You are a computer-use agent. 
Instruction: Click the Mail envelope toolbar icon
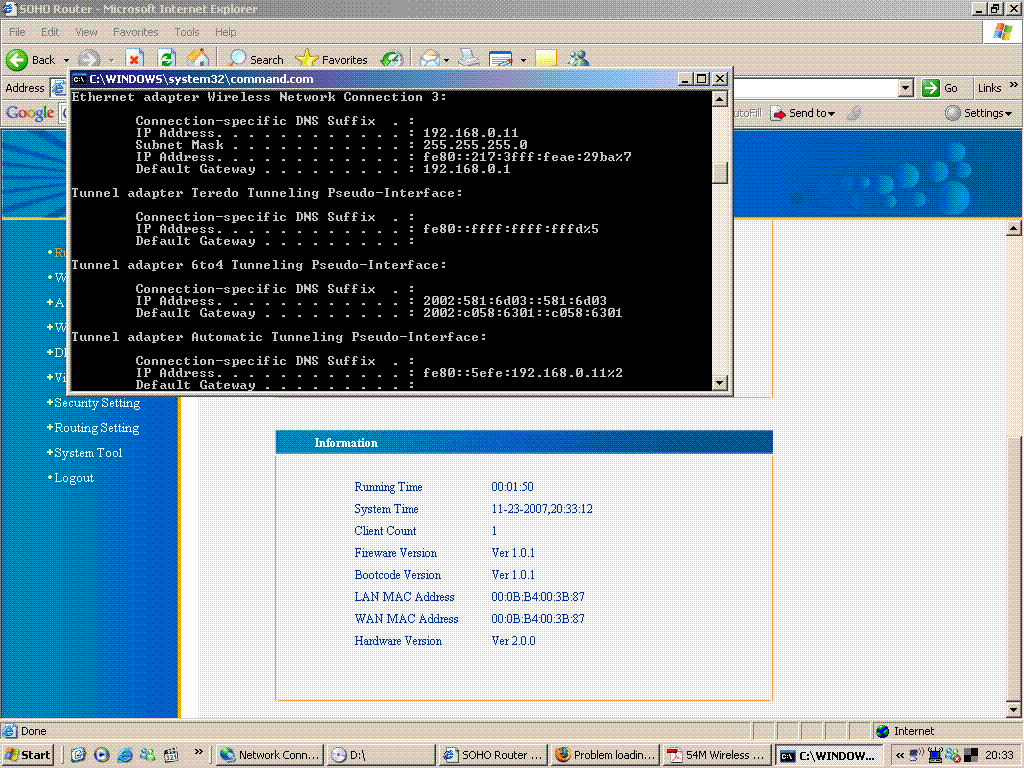point(430,59)
